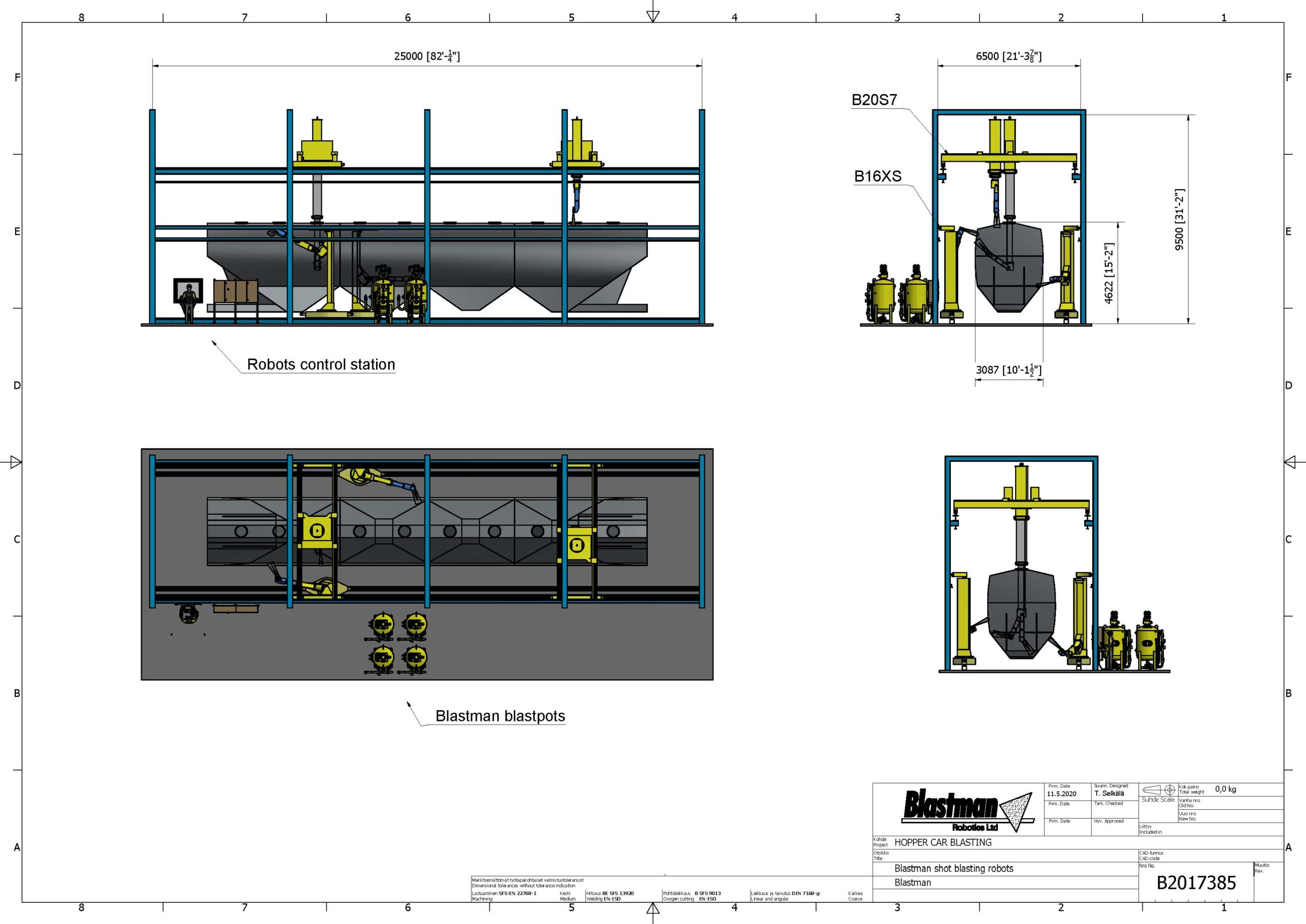Select the Blastman blastpots label

(x=500, y=716)
